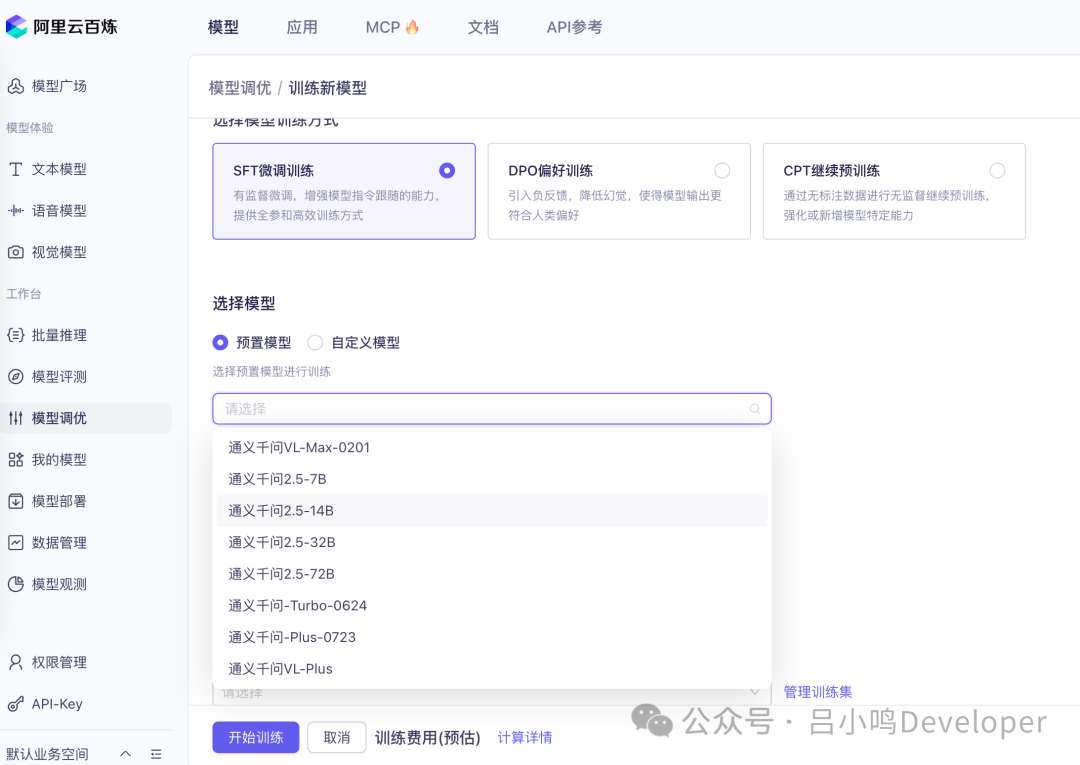1080x765 pixels.
Task: Click the 模型调优 sliders icon
Action: point(15,418)
